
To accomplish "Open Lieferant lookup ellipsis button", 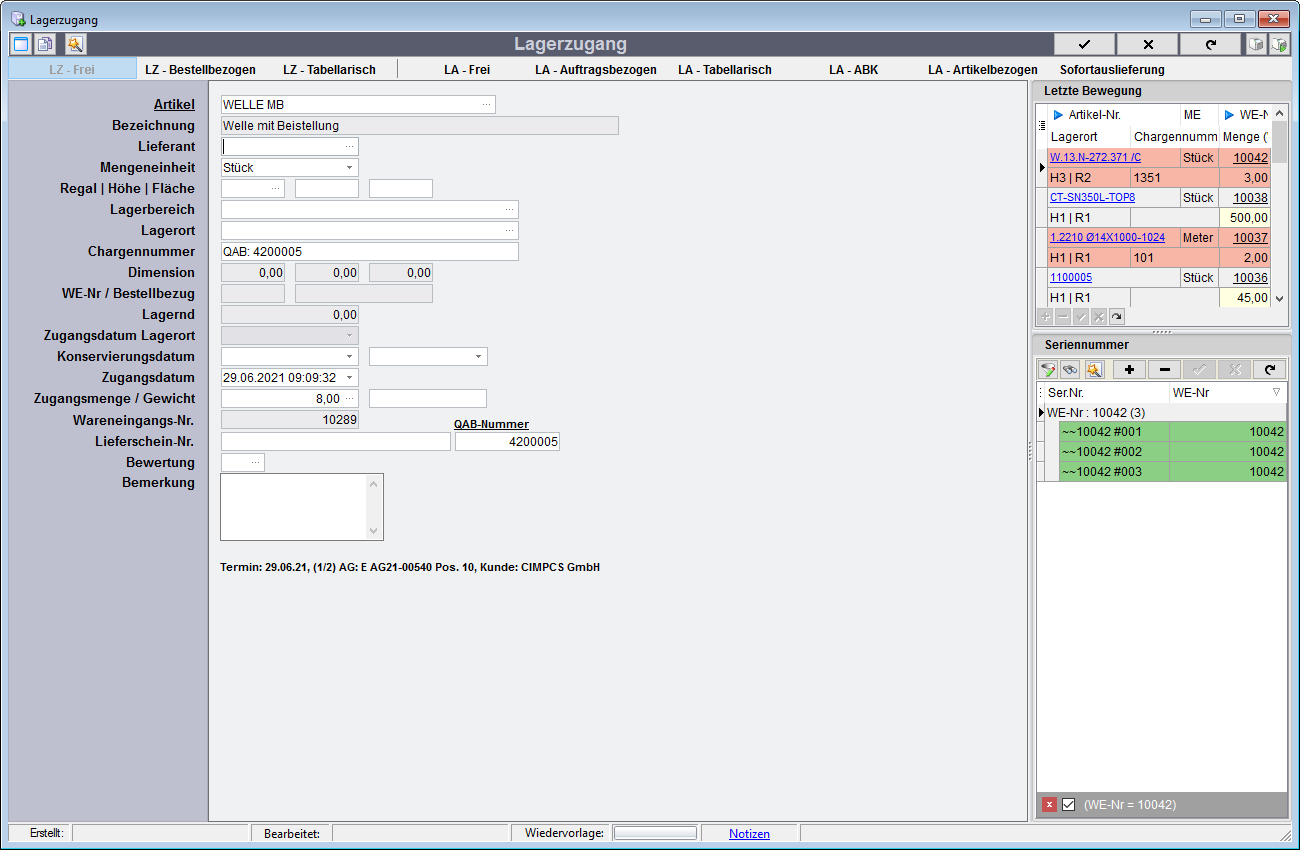I will click(350, 147).
